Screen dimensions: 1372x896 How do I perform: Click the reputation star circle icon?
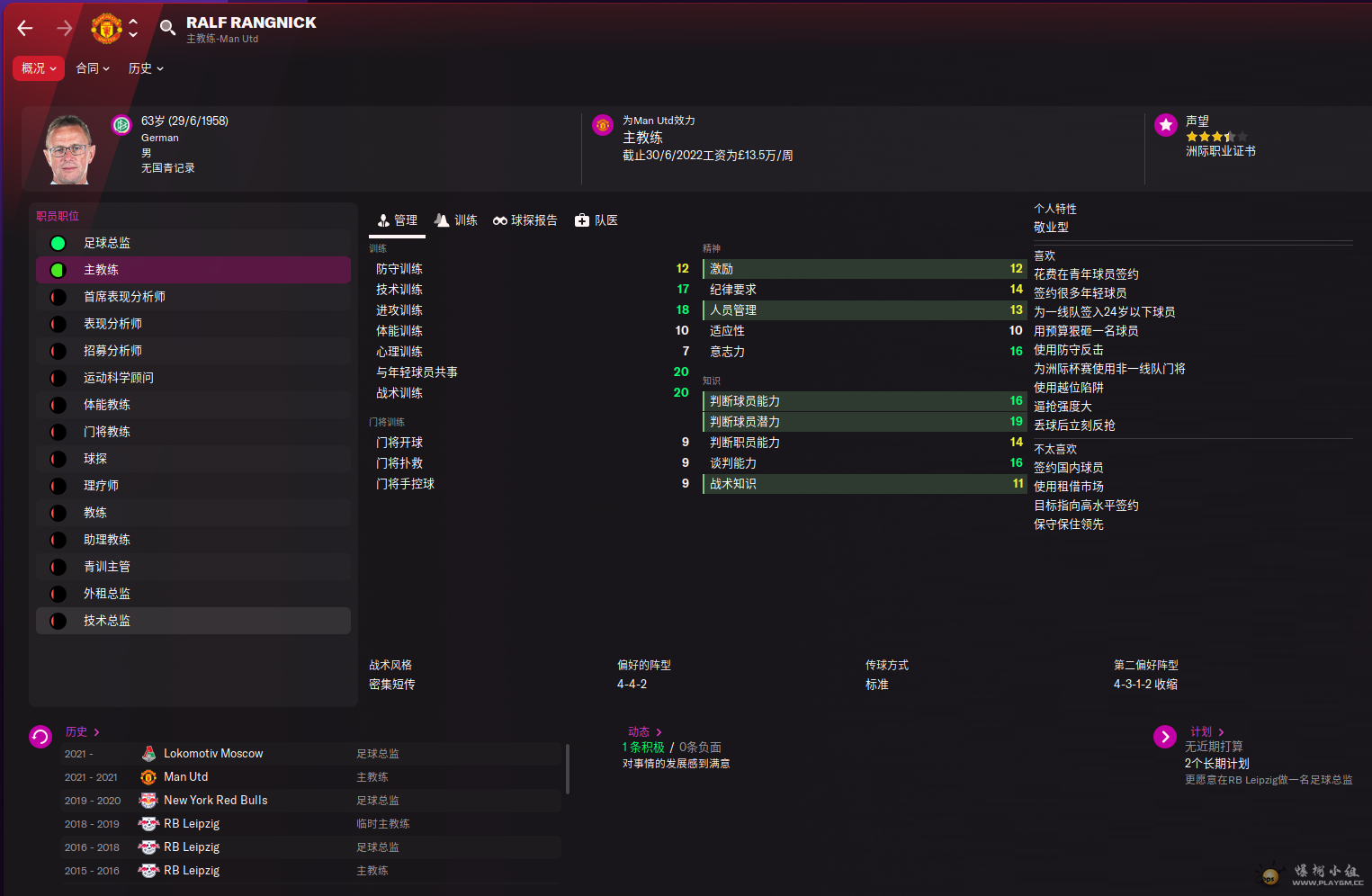point(1166,125)
